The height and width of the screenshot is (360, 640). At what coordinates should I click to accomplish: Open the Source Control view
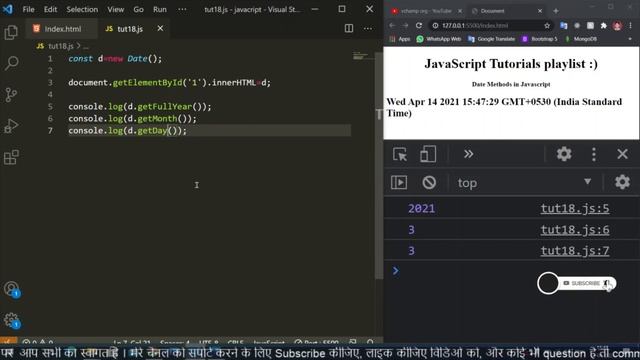click(11, 95)
